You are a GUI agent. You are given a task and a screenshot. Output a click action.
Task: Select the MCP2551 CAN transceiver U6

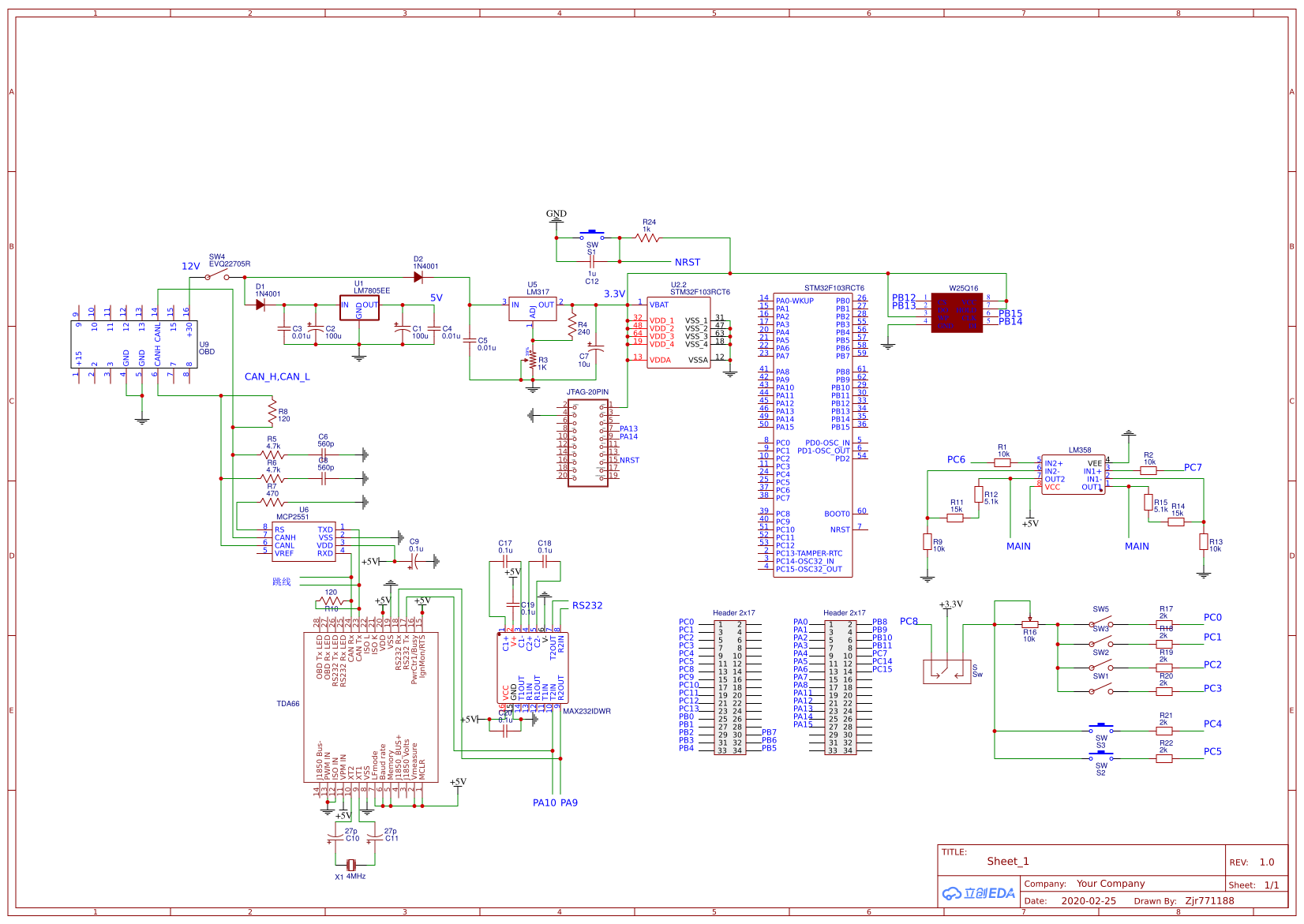[x=303, y=541]
